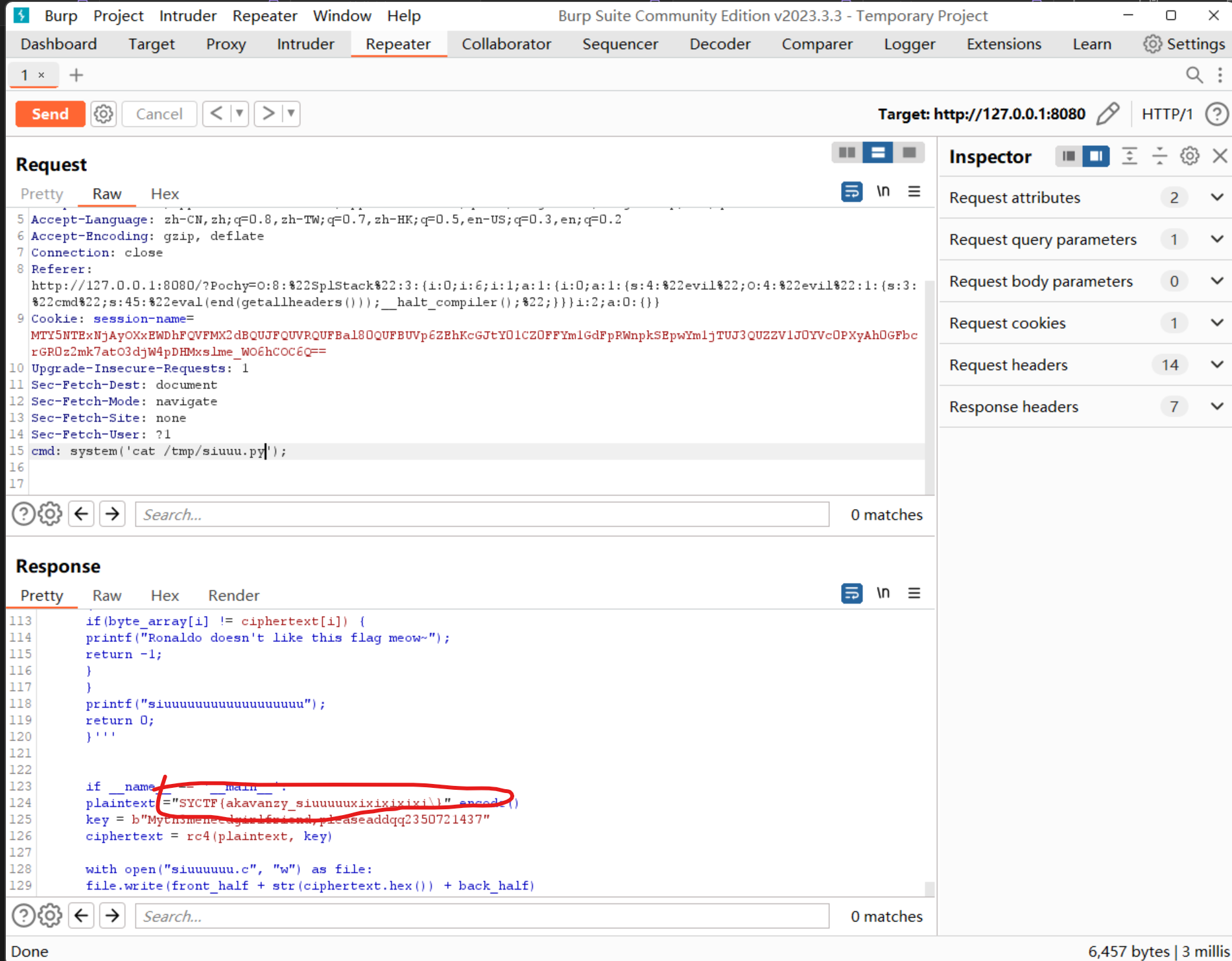Open Response search settings gear

pos(50,916)
